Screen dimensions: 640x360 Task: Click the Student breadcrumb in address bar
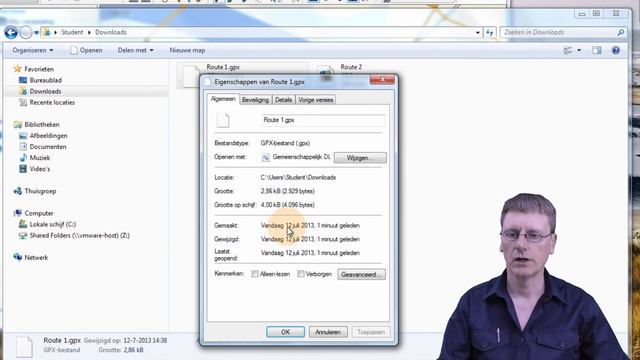(x=72, y=32)
